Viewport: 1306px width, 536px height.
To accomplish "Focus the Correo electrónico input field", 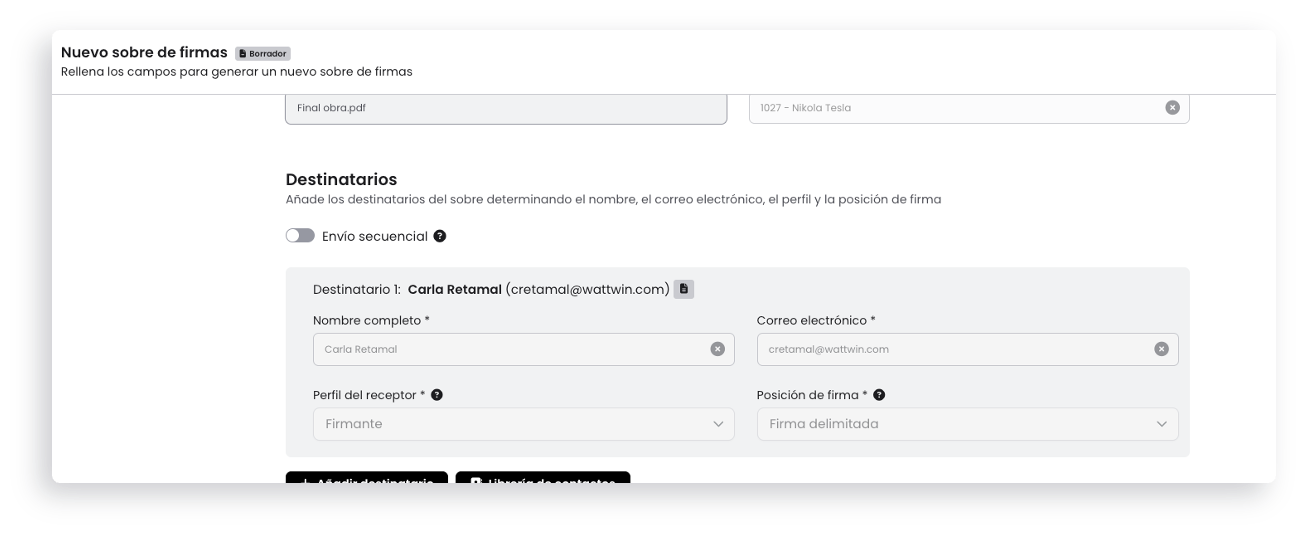I will pyautogui.click(x=968, y=349).
